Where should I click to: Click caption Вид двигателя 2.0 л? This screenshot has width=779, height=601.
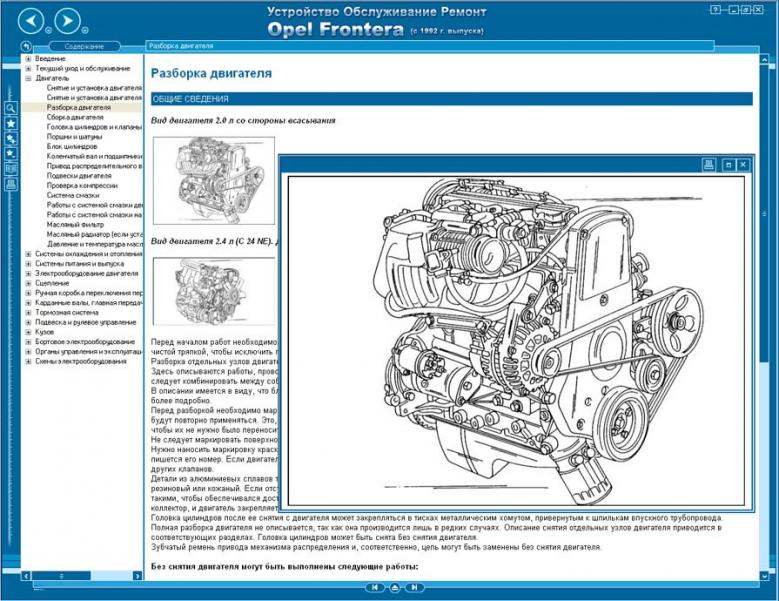tap(243, 120)
